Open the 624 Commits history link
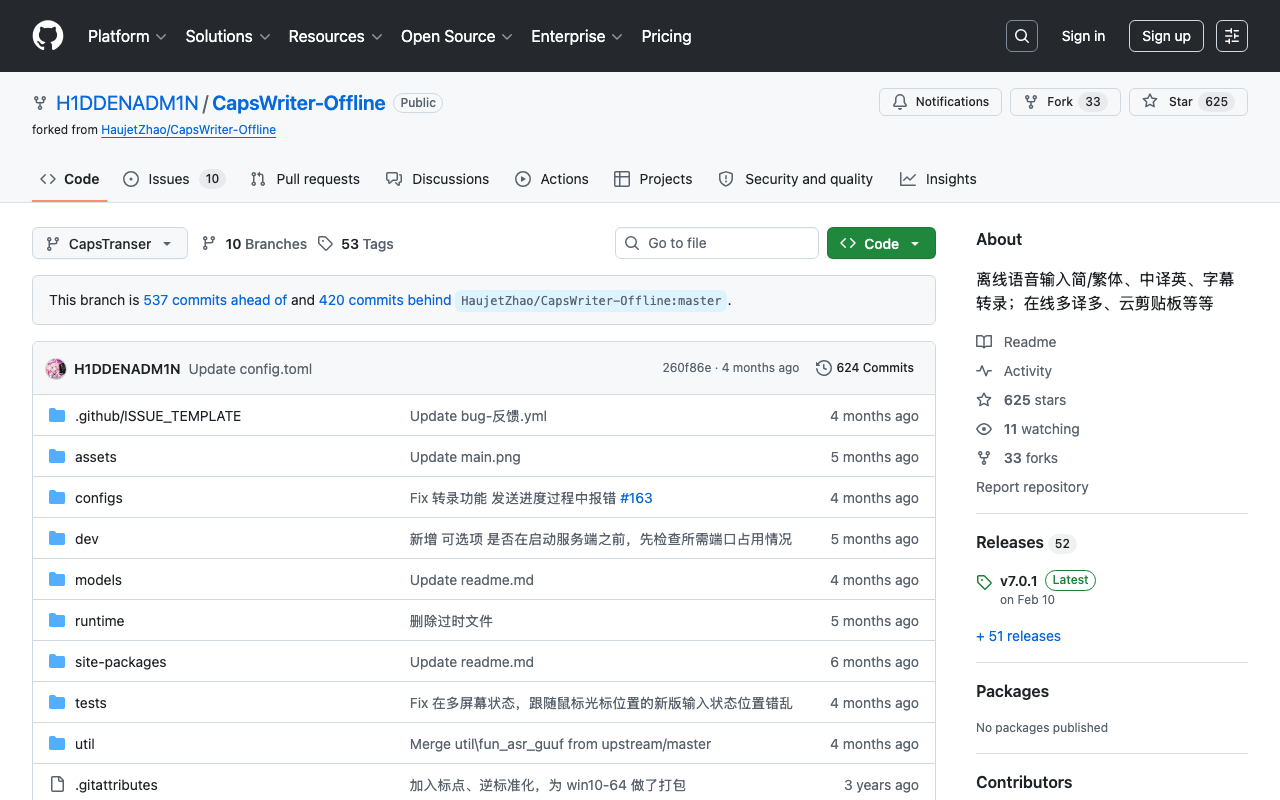The height and width of the screenshot is (800, 1280). [x=865, y=368]
